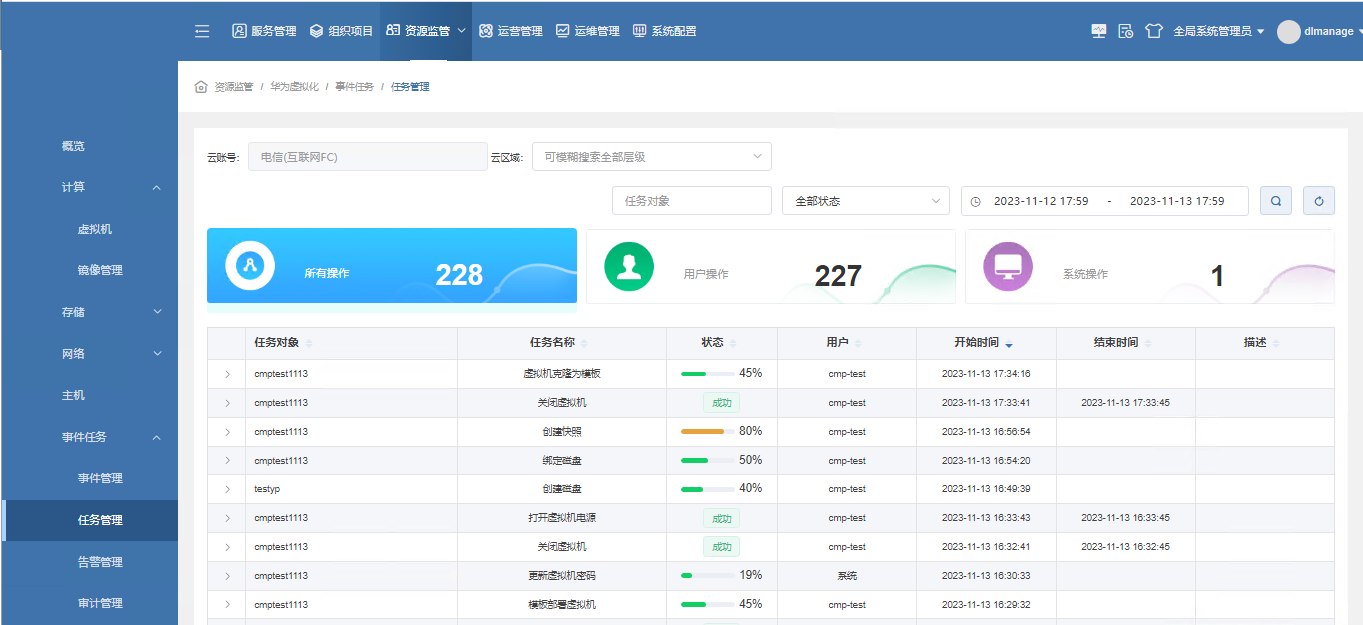Click the monitor screen icon in the header
This screenshot has width=1363, height=625.
coord(1099,31)
